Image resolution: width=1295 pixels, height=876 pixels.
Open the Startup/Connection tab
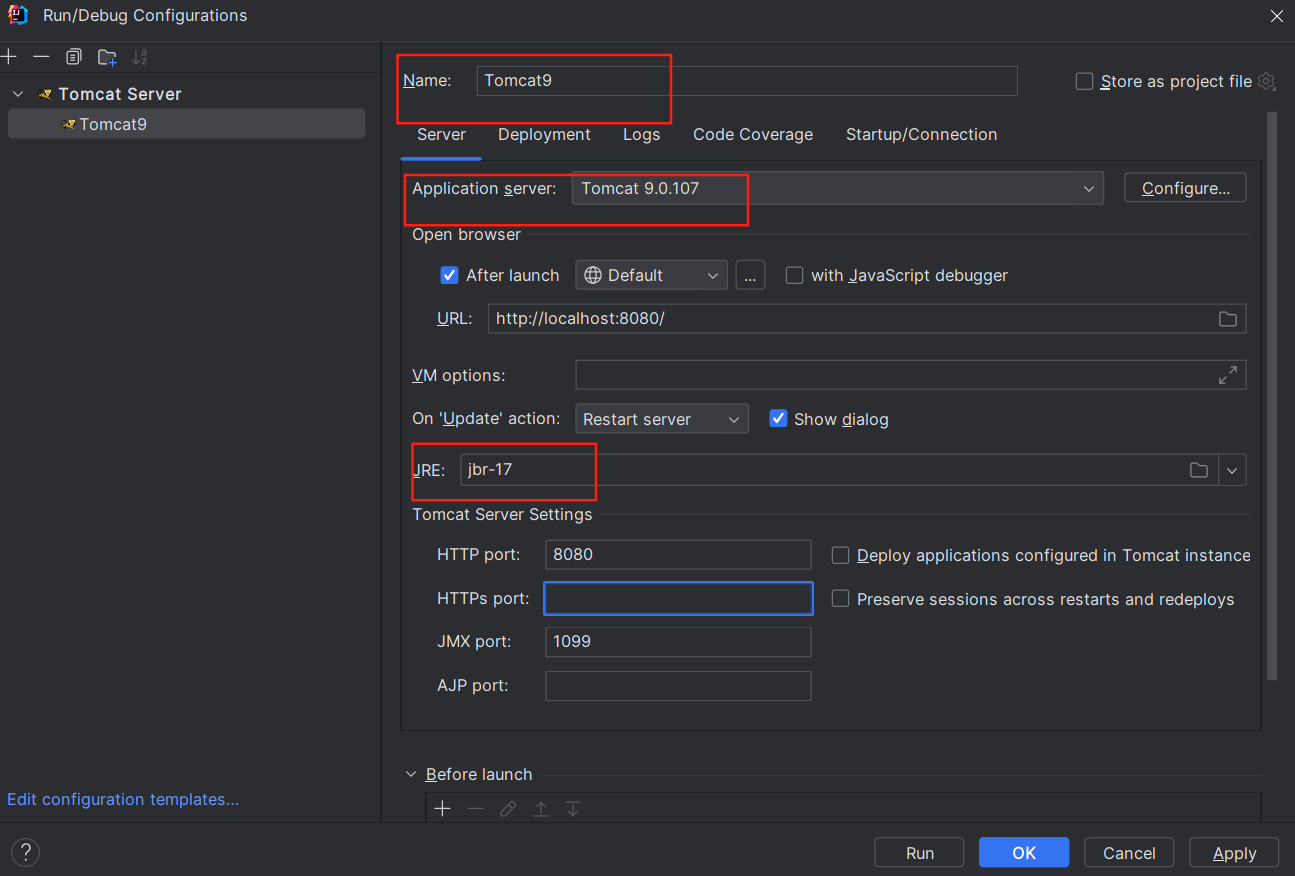(921, 134)
